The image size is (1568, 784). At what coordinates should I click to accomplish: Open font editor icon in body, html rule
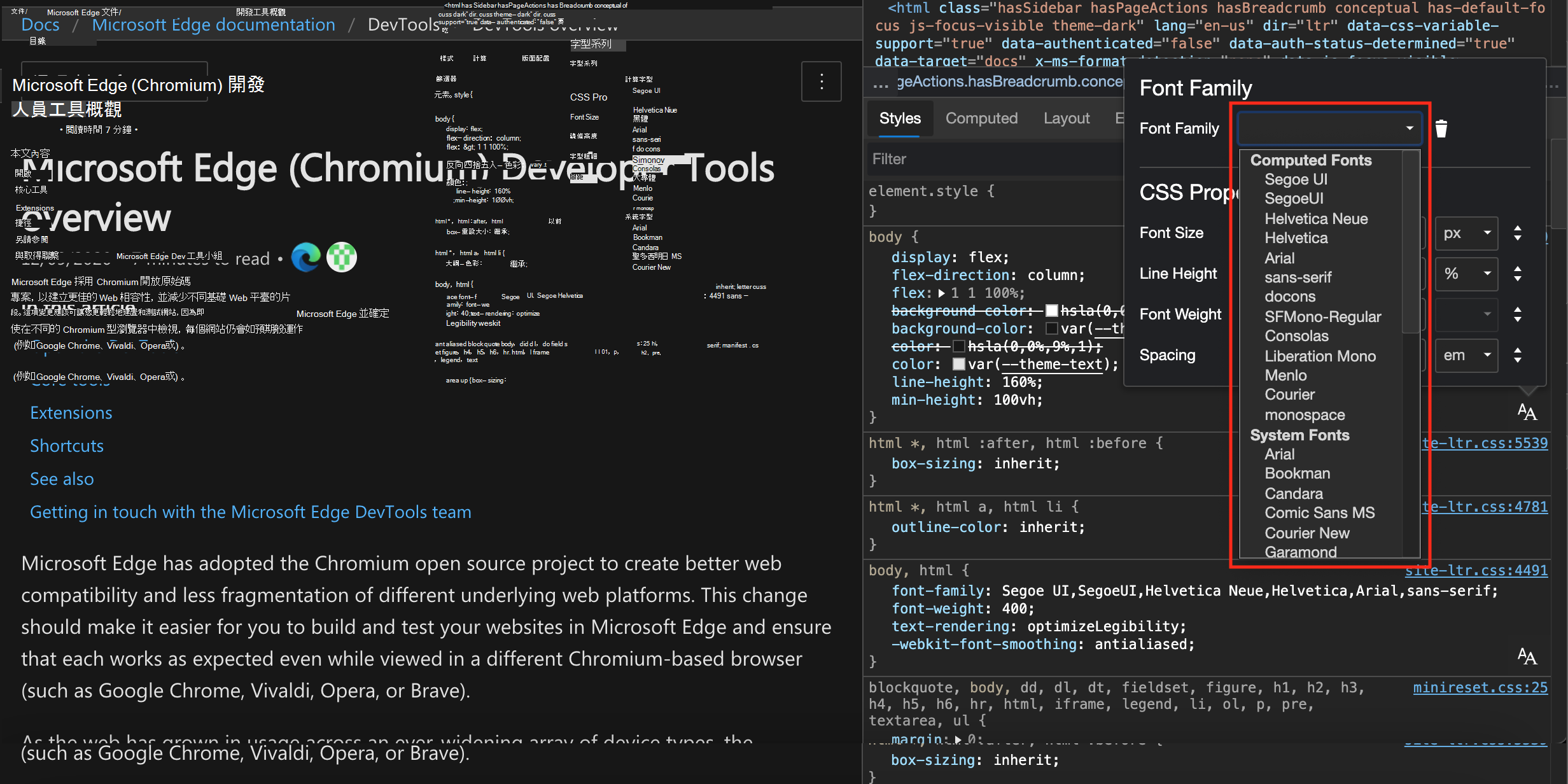(x=1527, y=657)
